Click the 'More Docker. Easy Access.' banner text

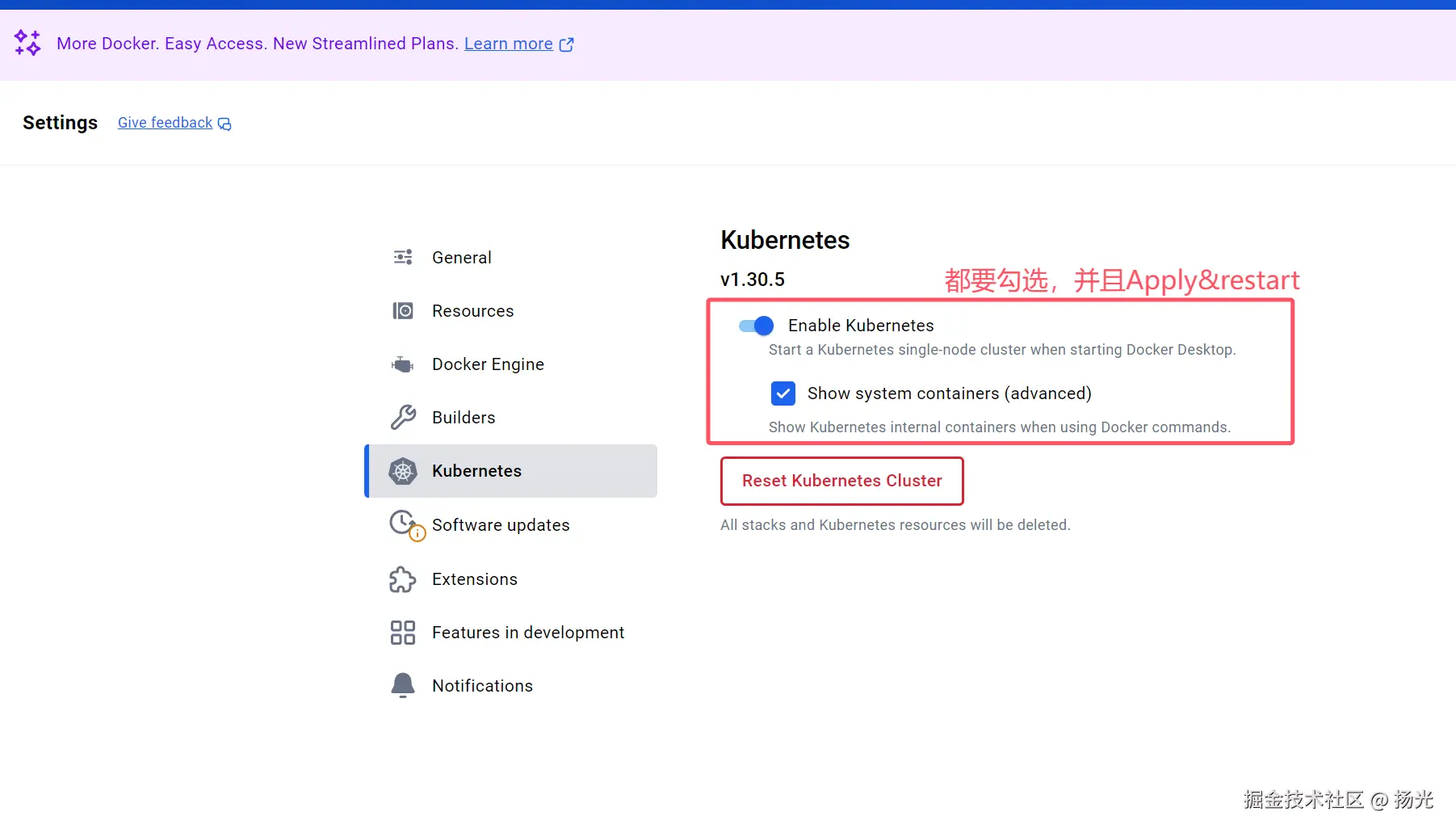tap(258, 44)
